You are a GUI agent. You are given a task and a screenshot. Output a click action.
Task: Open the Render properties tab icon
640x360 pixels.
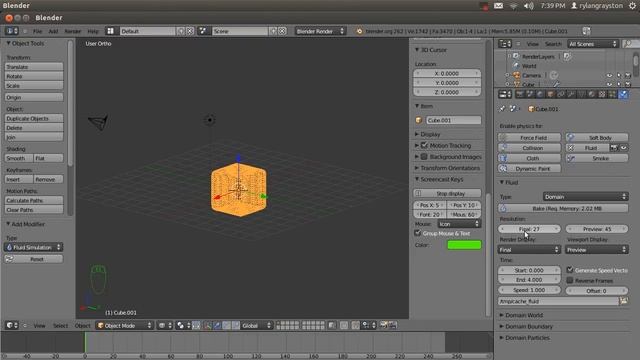(x=520, y=94)
